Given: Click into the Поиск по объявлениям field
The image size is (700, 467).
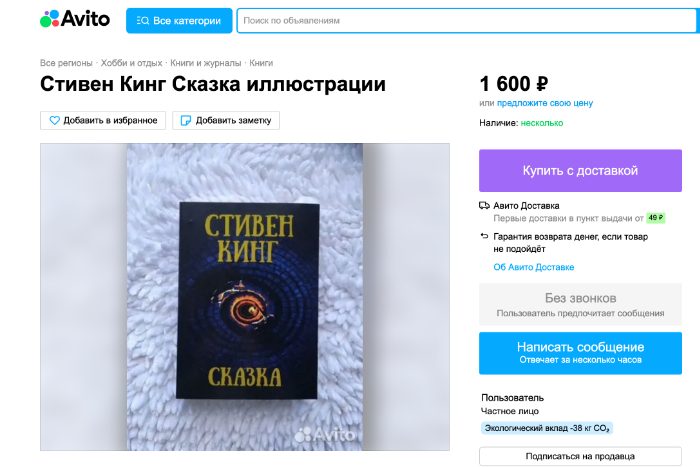Looking at the screenshot, I should point(468,21).
